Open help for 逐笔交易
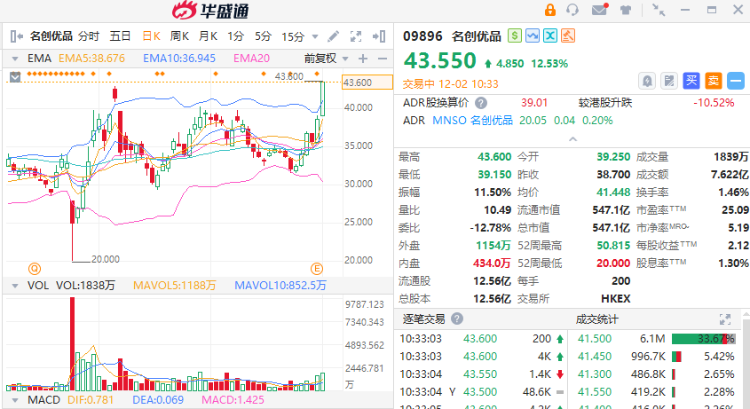 click(x=457, y=319)
